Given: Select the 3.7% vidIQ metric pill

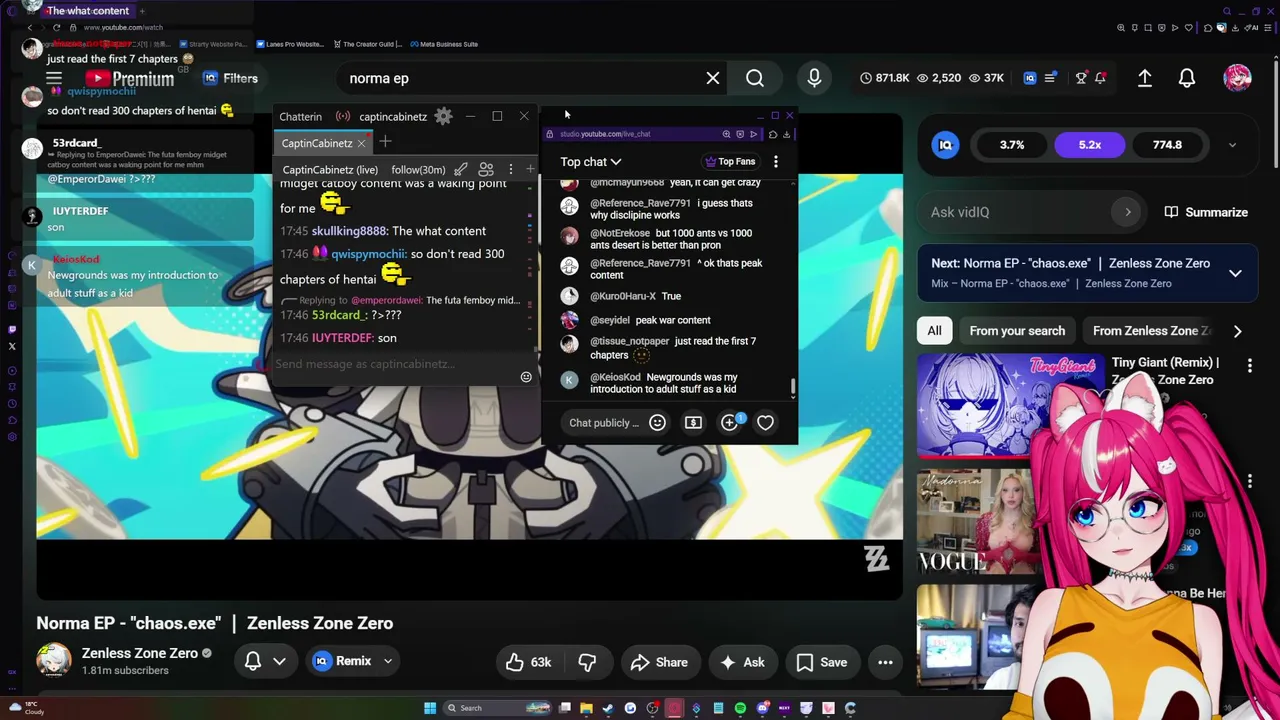Looking at the screenshot, I should click(1012, 145).
